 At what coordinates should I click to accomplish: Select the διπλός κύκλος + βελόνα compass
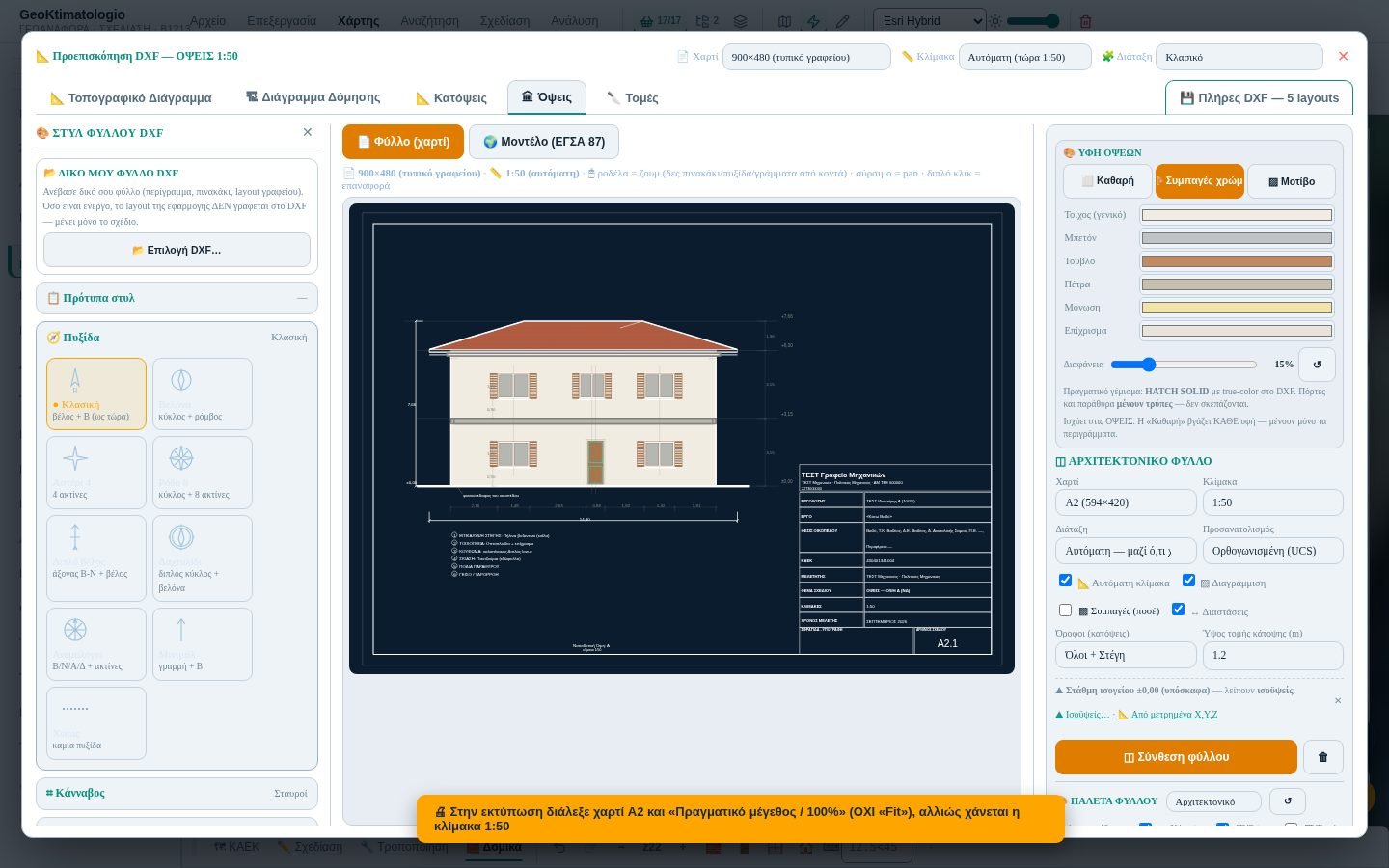(203, 558)
